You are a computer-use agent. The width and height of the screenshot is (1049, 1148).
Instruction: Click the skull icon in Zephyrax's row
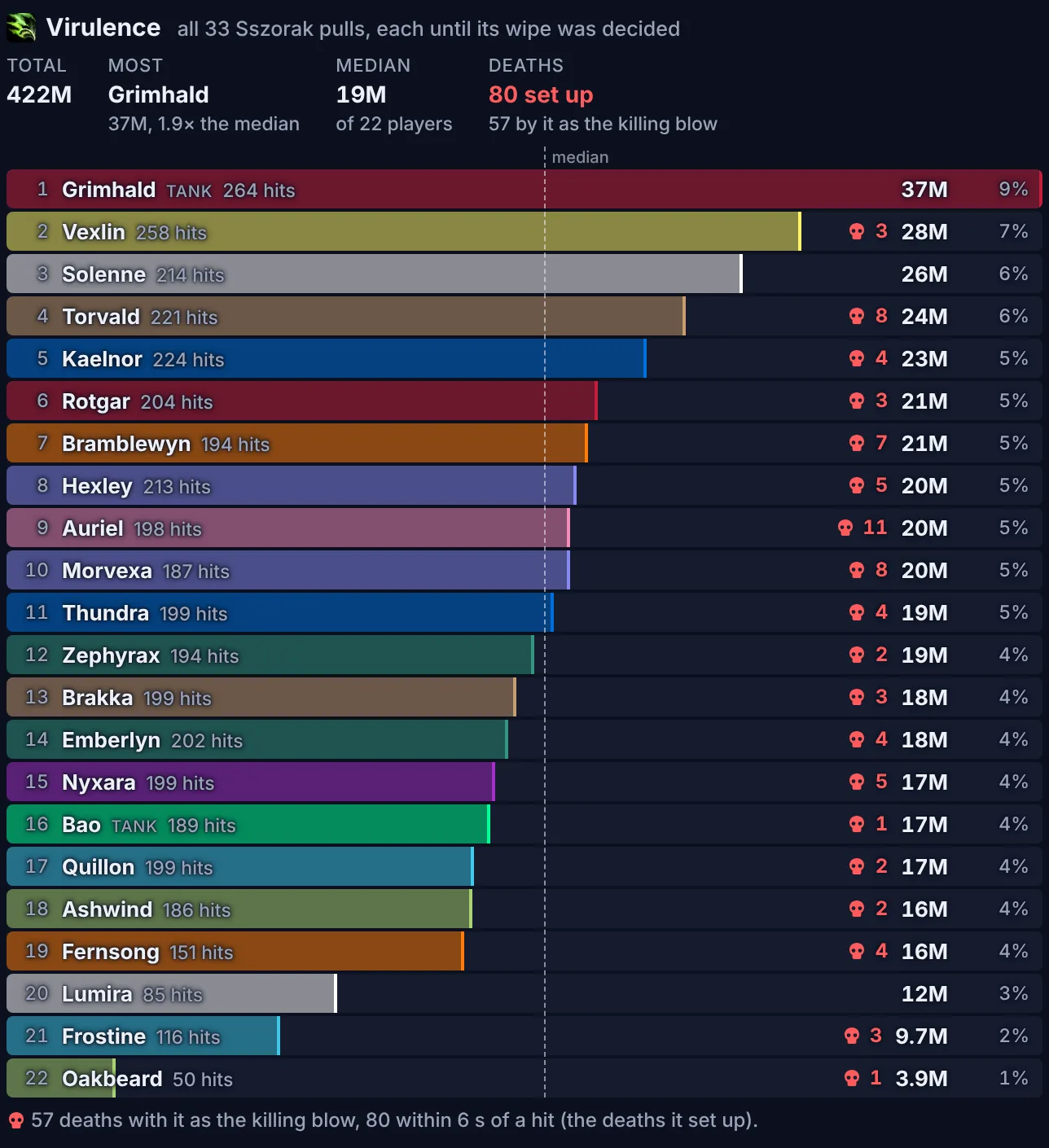coord(857,655)
